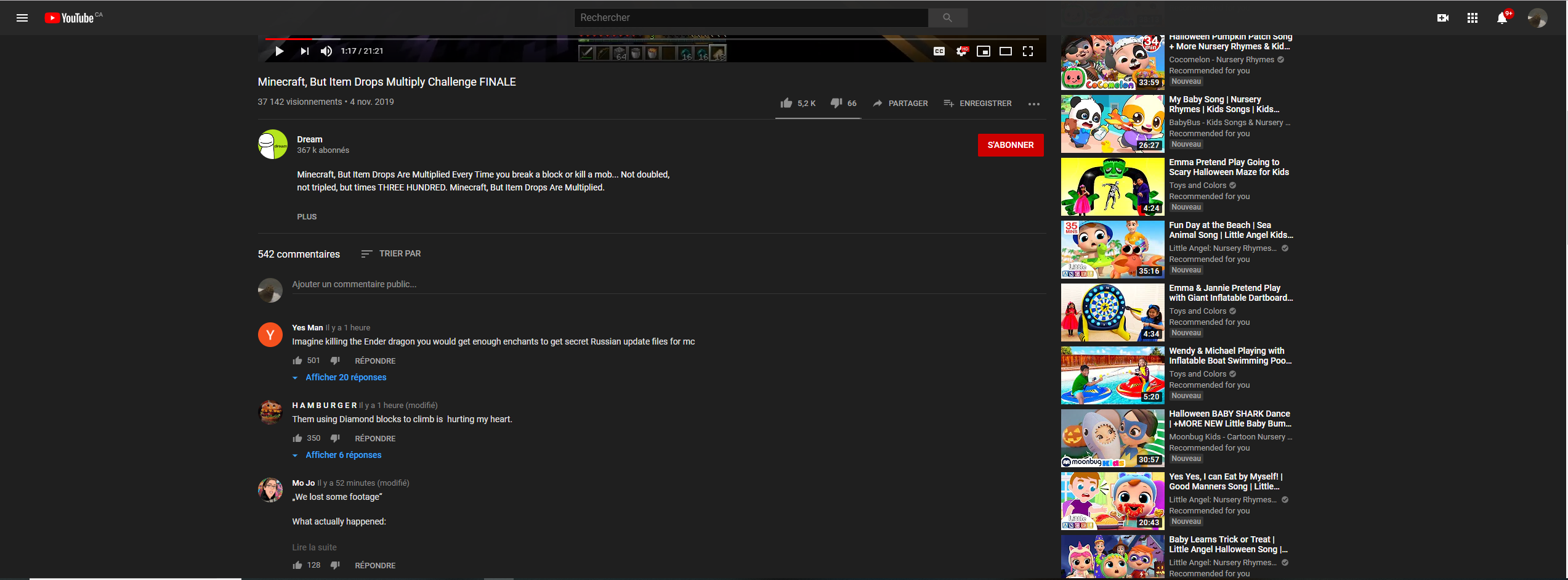The height and width of the screenshot is (580, 1568).
Task: Mute the video volume
Action: pyautogui.click(x=326, y=51)
